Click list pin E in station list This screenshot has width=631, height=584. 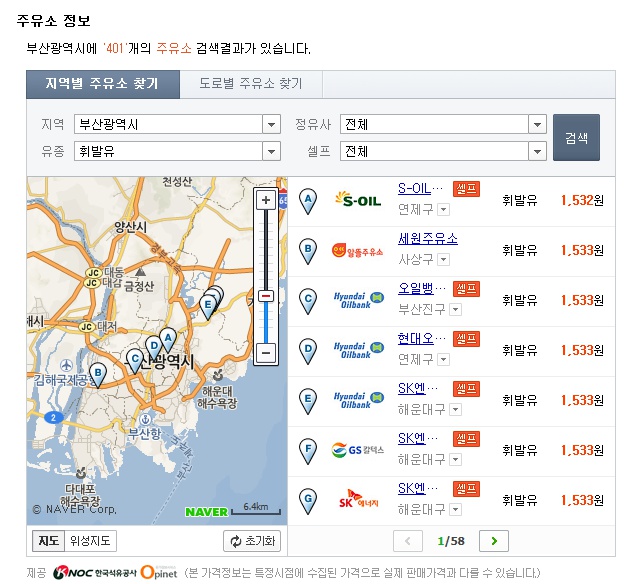308,401
